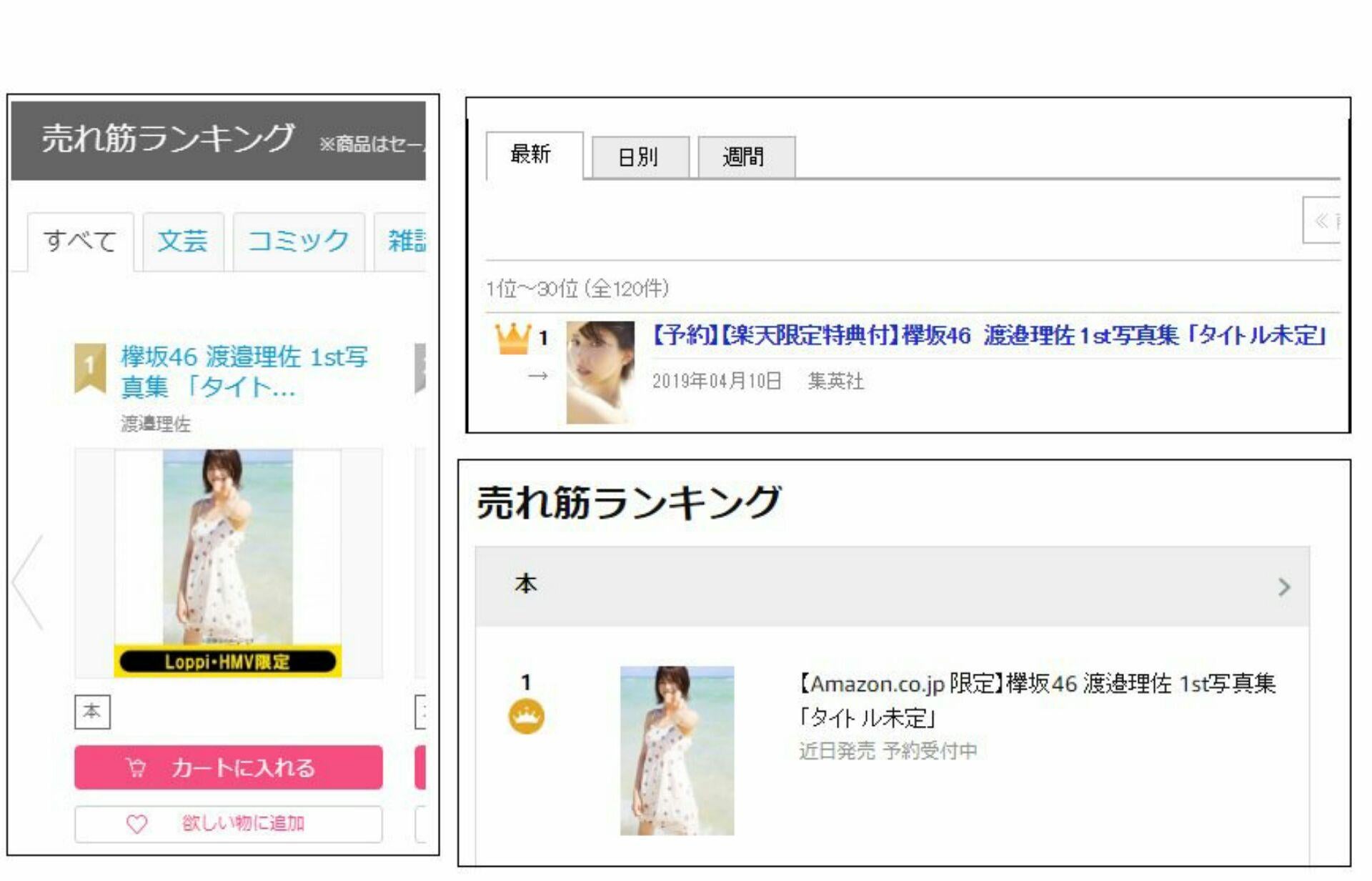
Task: Open the 楽天限定特典付 photobook title link
Action: [x=989, y=335]
